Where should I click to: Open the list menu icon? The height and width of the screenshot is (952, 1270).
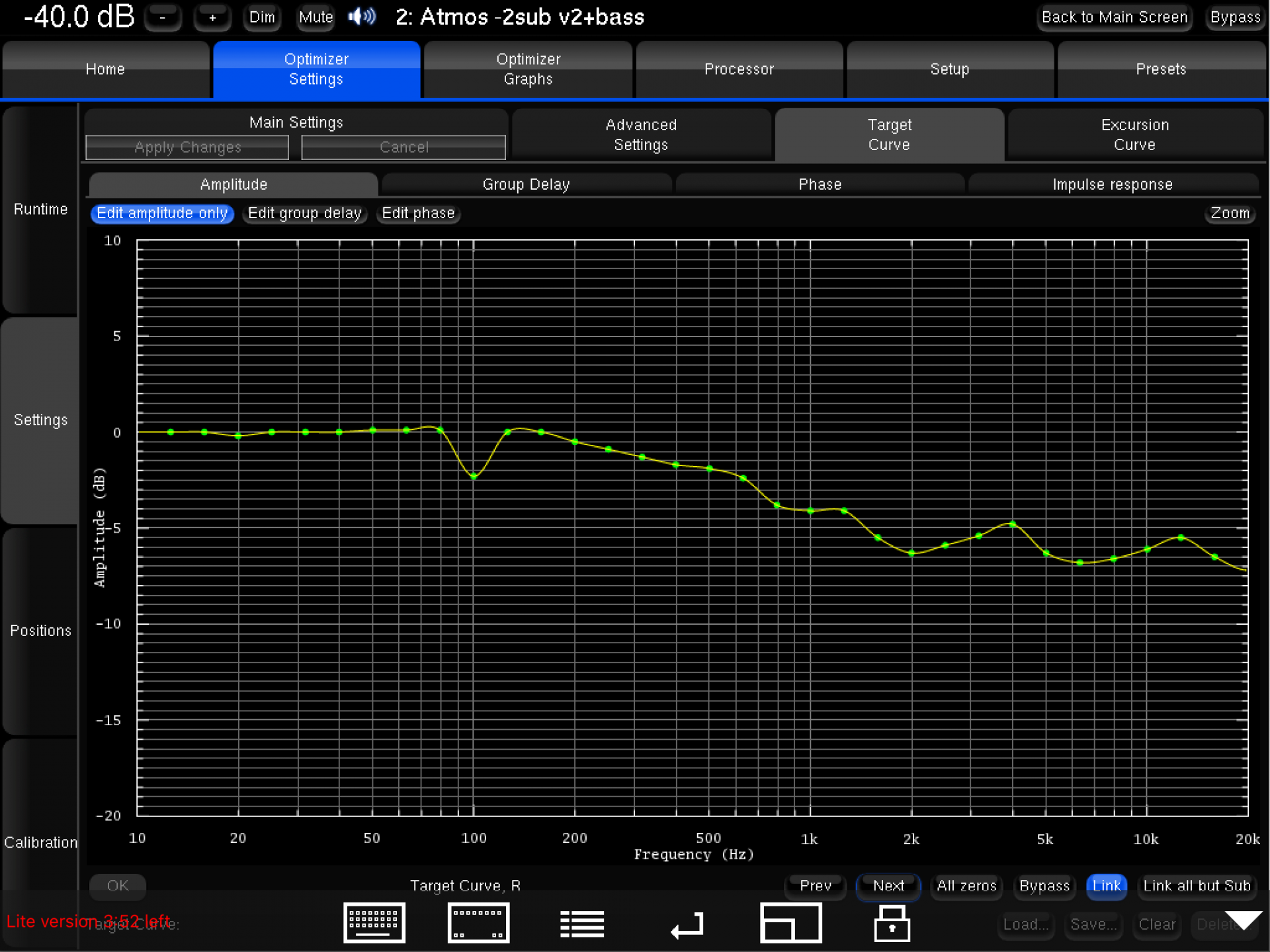point(582,924)
